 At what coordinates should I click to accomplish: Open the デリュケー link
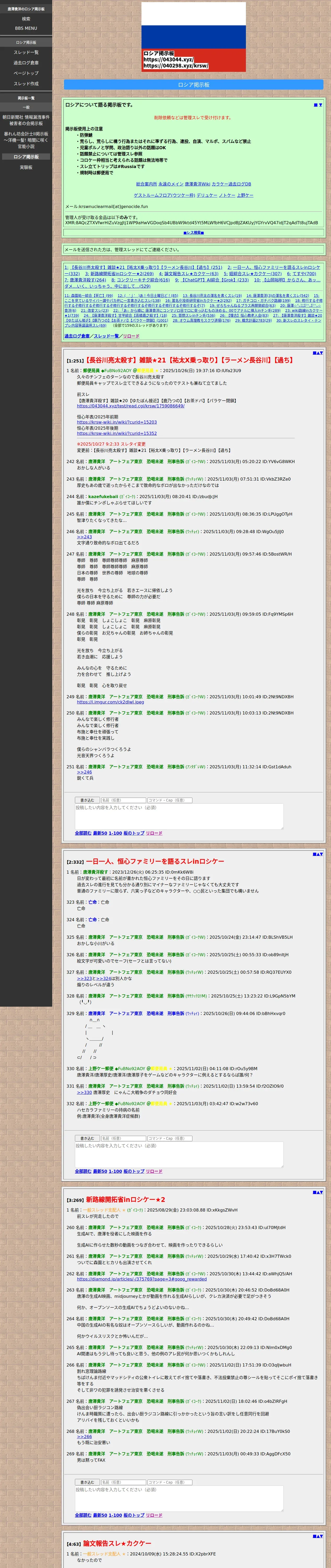207,195
